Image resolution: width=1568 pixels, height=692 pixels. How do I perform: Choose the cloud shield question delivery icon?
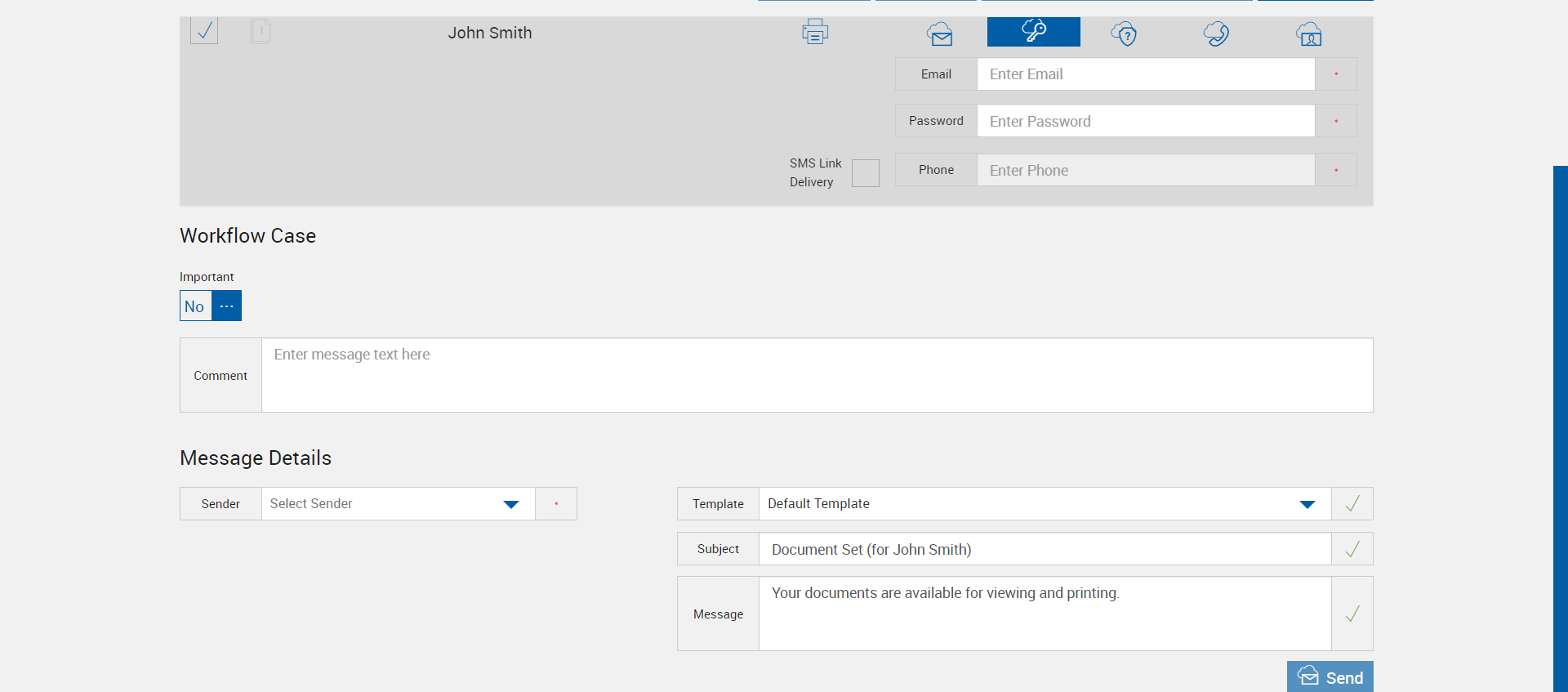point(1124,33)
